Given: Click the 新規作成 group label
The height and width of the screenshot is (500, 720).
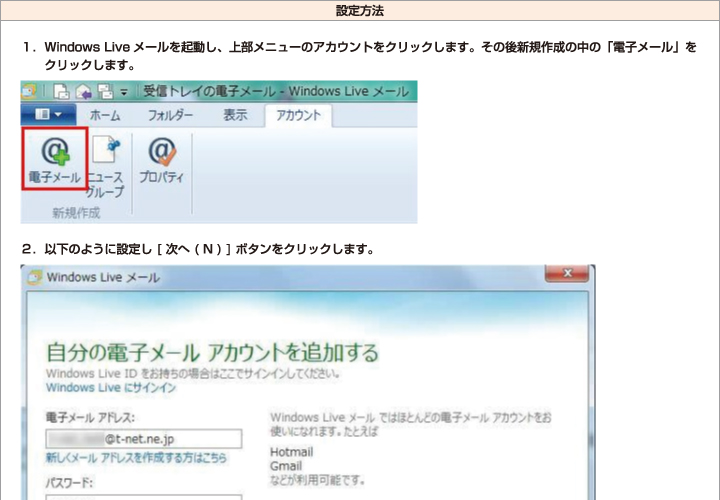Looking at the screenshot, I should tap(76, 213).
